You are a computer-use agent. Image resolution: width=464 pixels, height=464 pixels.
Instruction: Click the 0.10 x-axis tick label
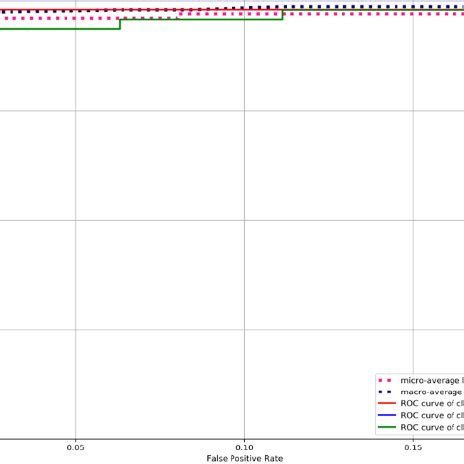[x=244, y=447]
